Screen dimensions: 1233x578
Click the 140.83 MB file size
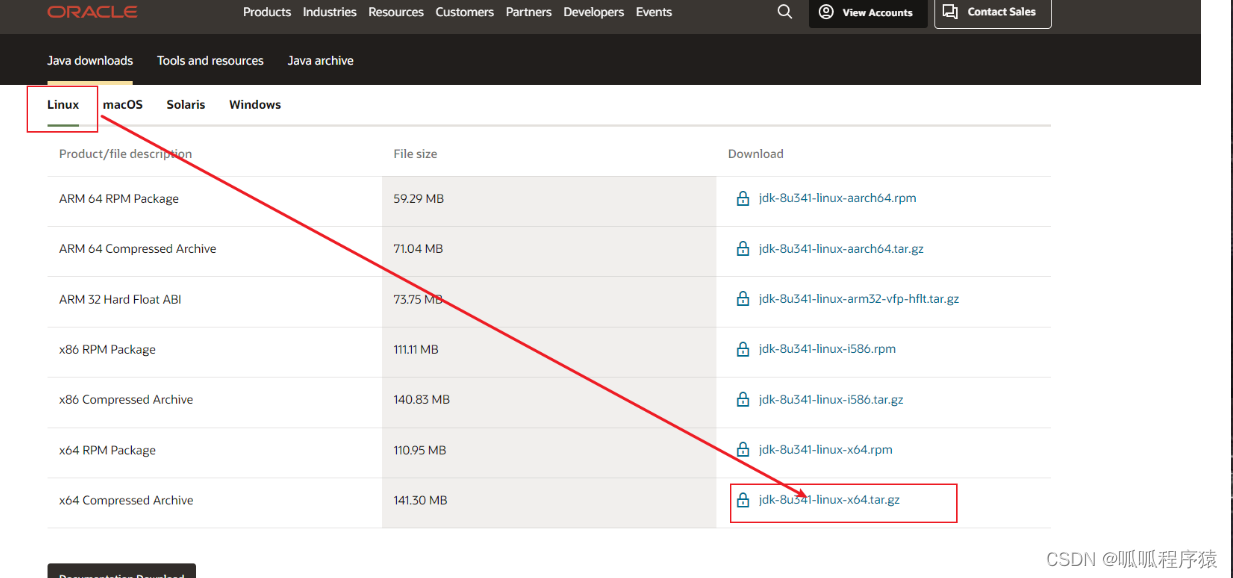click(x=422, y=400)
